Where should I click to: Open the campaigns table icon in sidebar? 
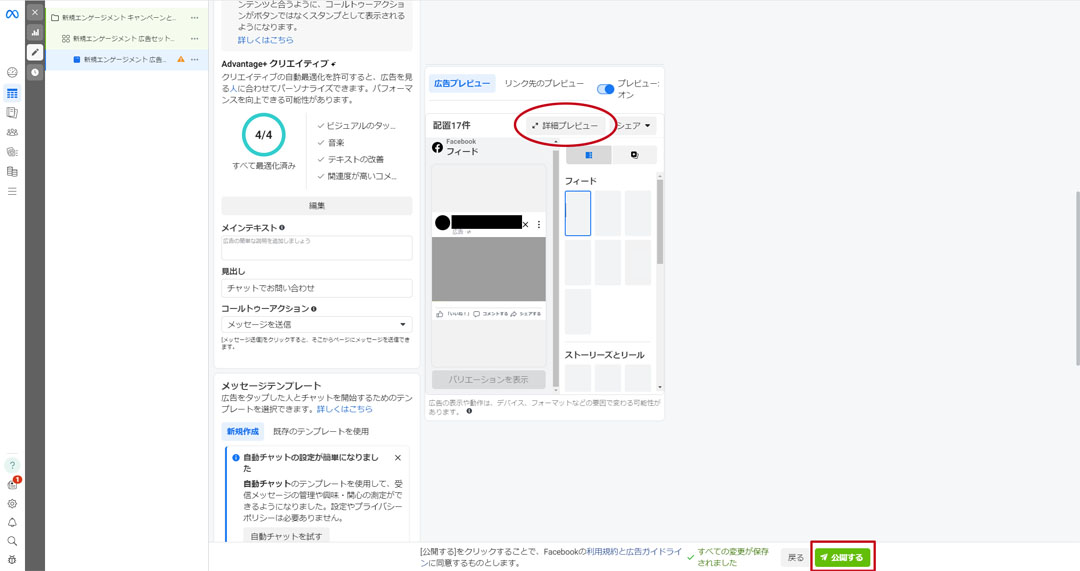(12, 93)
